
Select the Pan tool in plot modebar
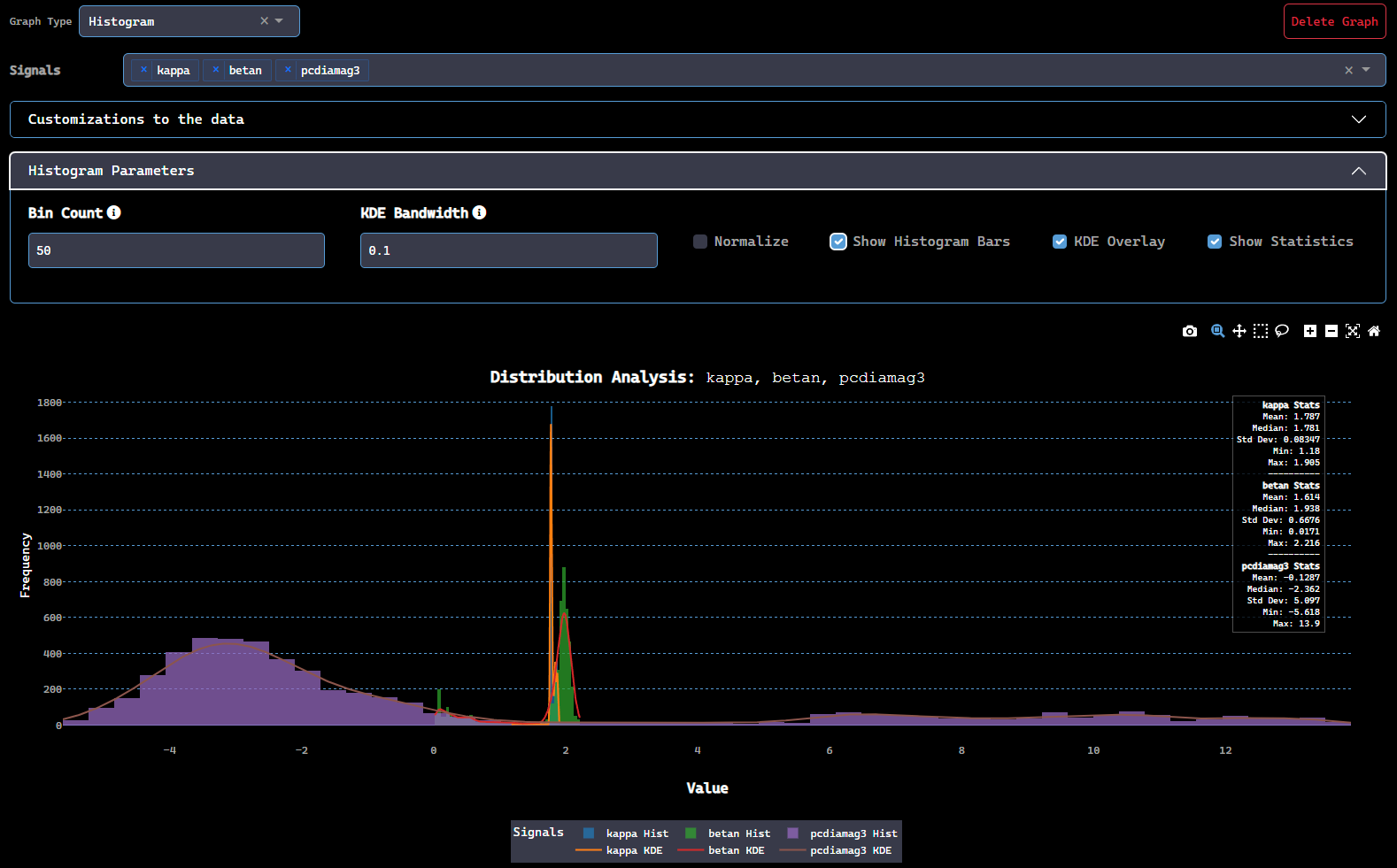[x=1239, y=331]
